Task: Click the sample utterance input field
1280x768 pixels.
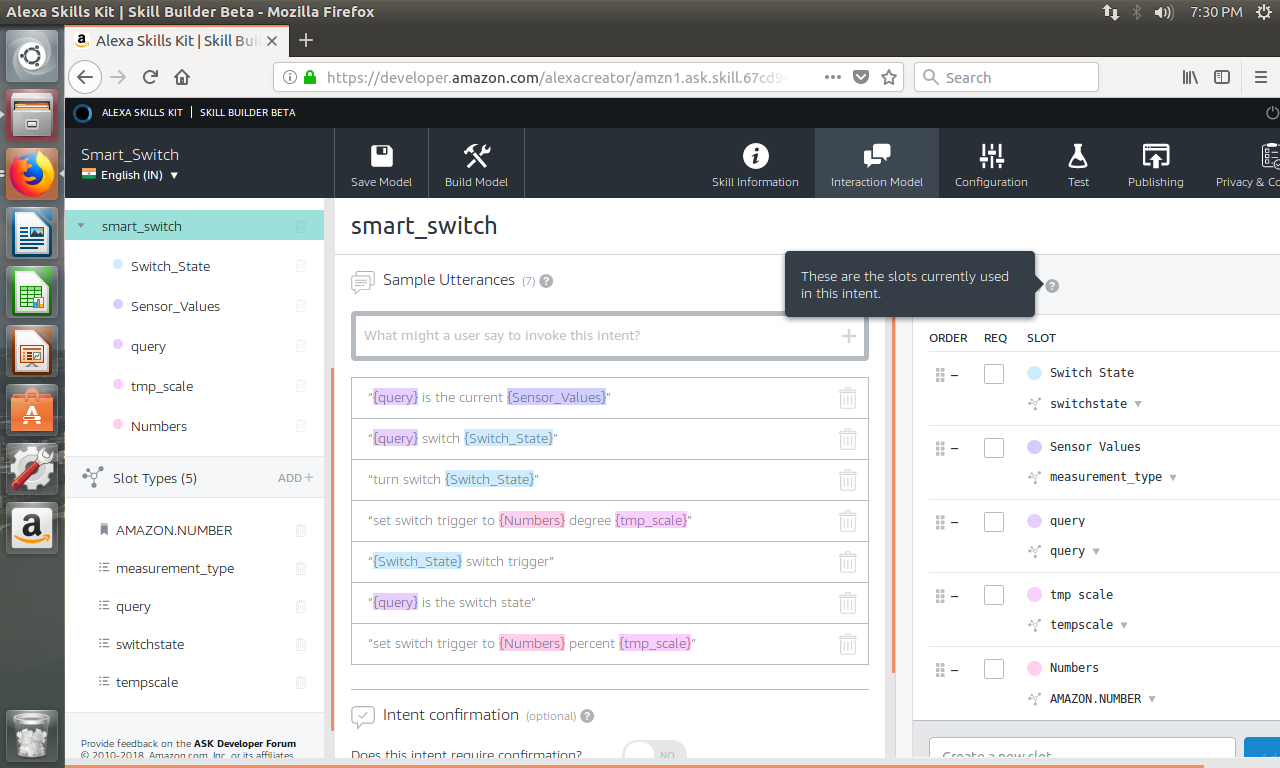Action: 610,336
